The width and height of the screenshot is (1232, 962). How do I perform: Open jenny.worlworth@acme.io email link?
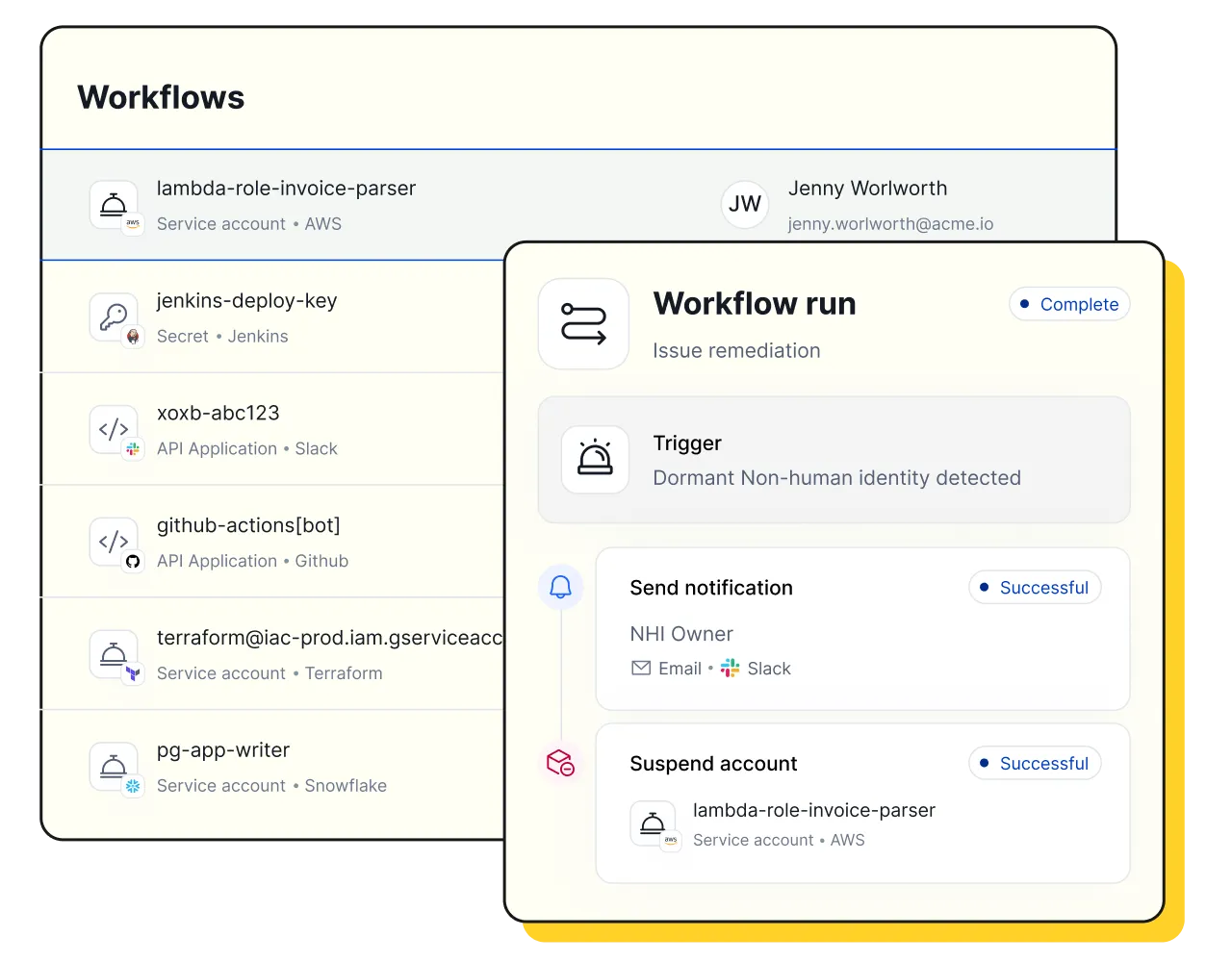890,223
